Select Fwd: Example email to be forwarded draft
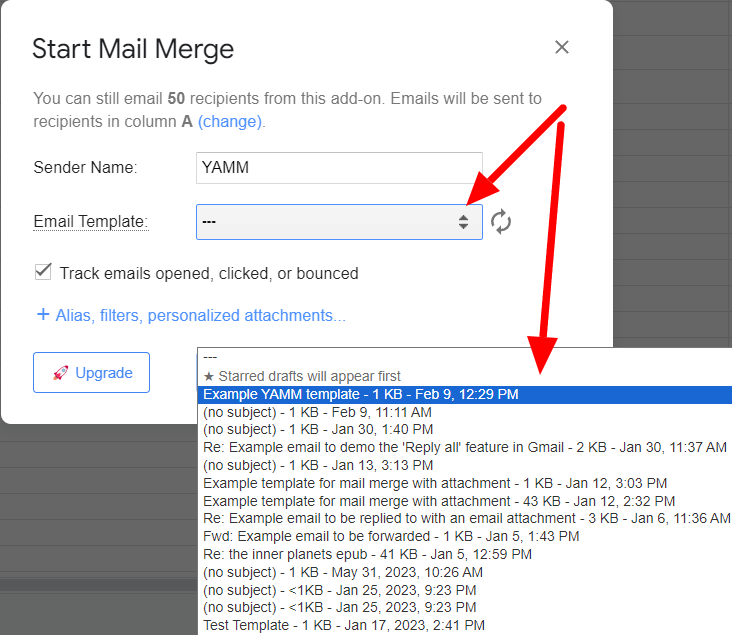Screen dimensions: 732x635 tap(465, 536)
